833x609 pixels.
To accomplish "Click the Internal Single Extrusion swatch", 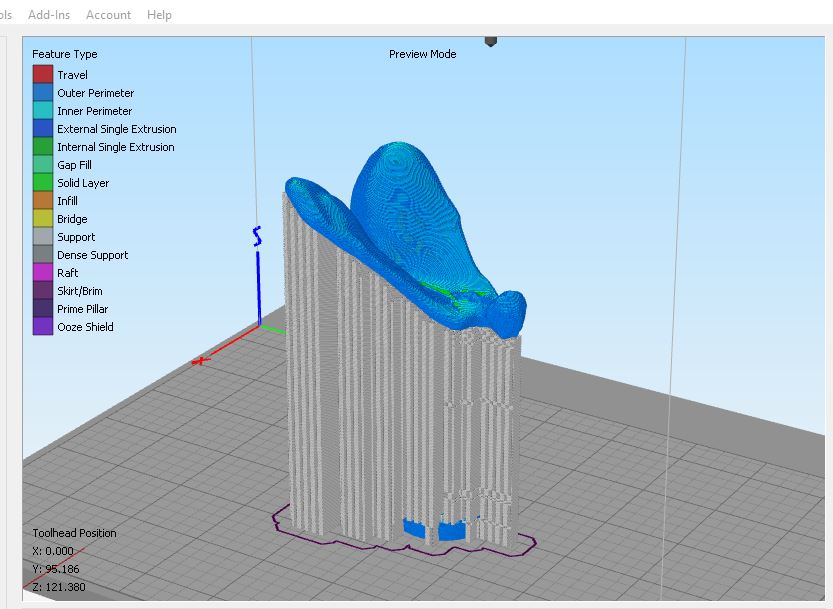I will (x=43, y=147).
